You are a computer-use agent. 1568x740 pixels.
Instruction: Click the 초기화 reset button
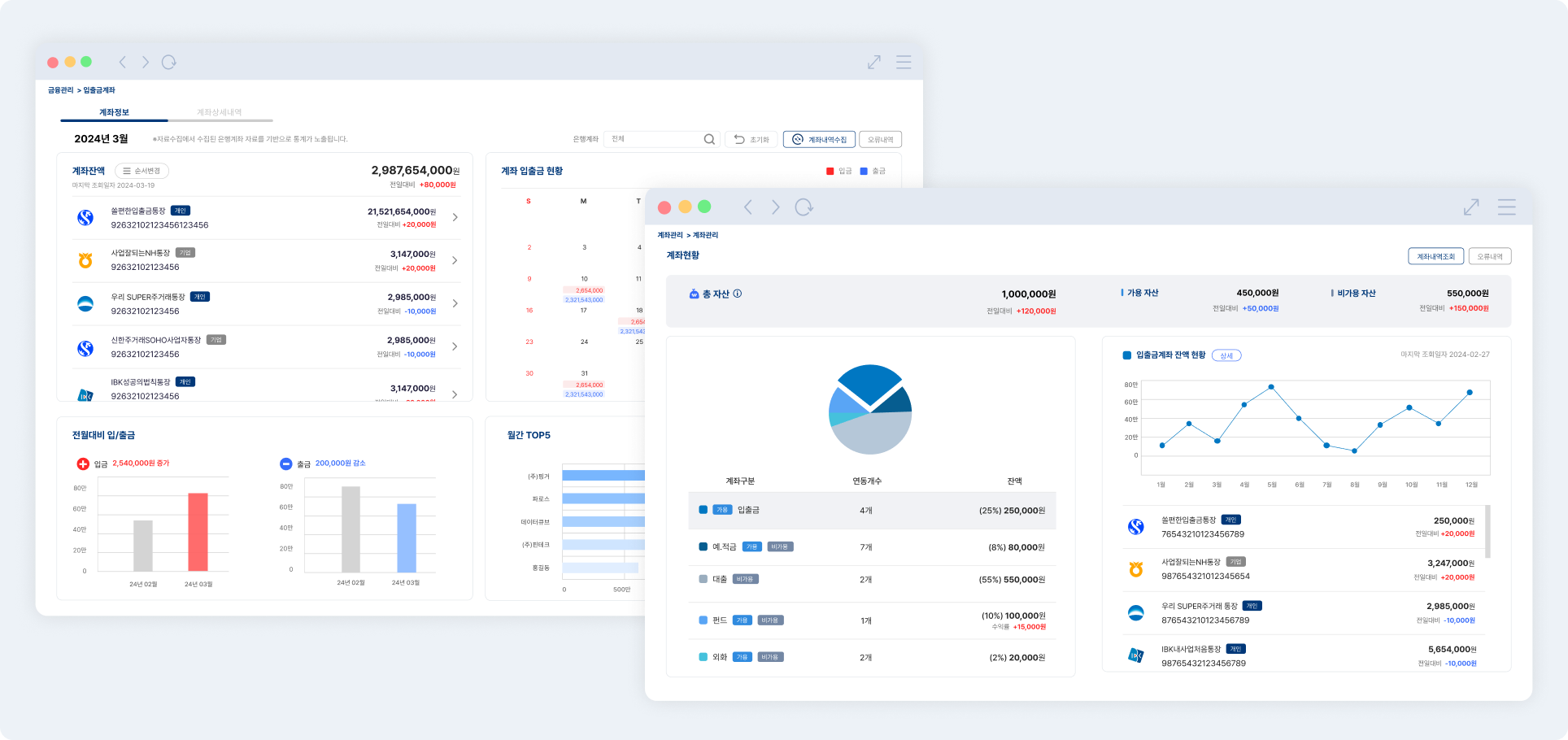point(751,139)
